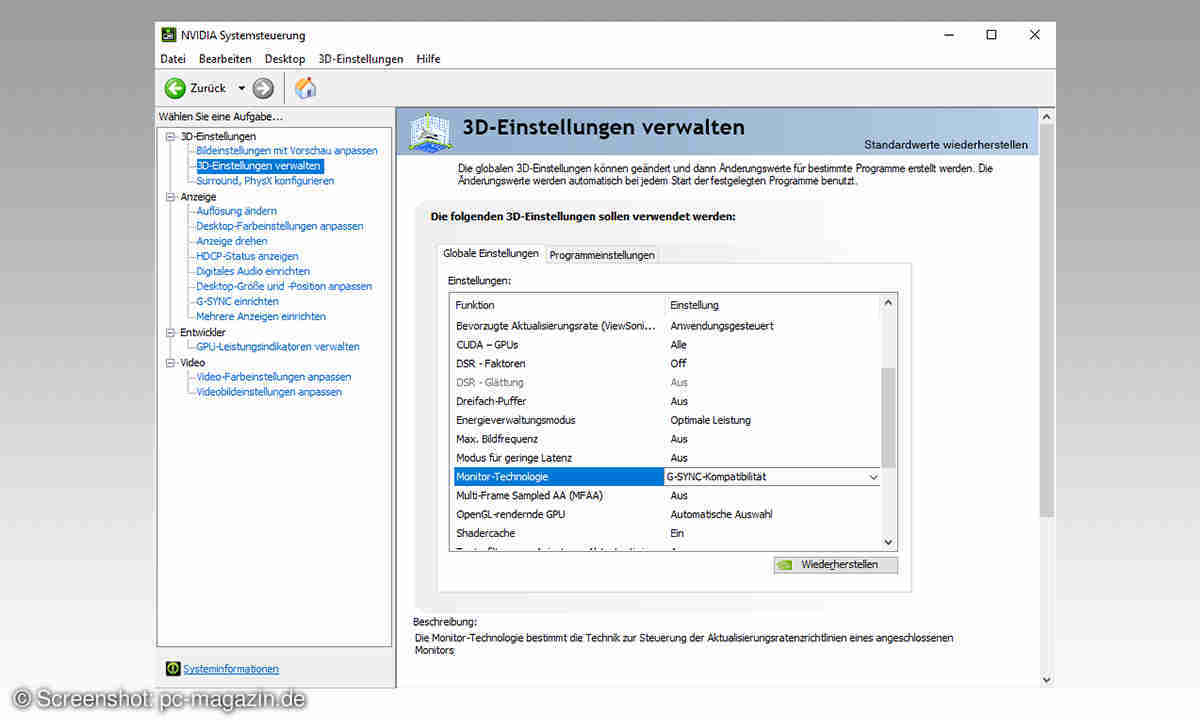Collapse the Anzeige tree section
Viewport: 1200px width, 720px height.
point(170,197)
